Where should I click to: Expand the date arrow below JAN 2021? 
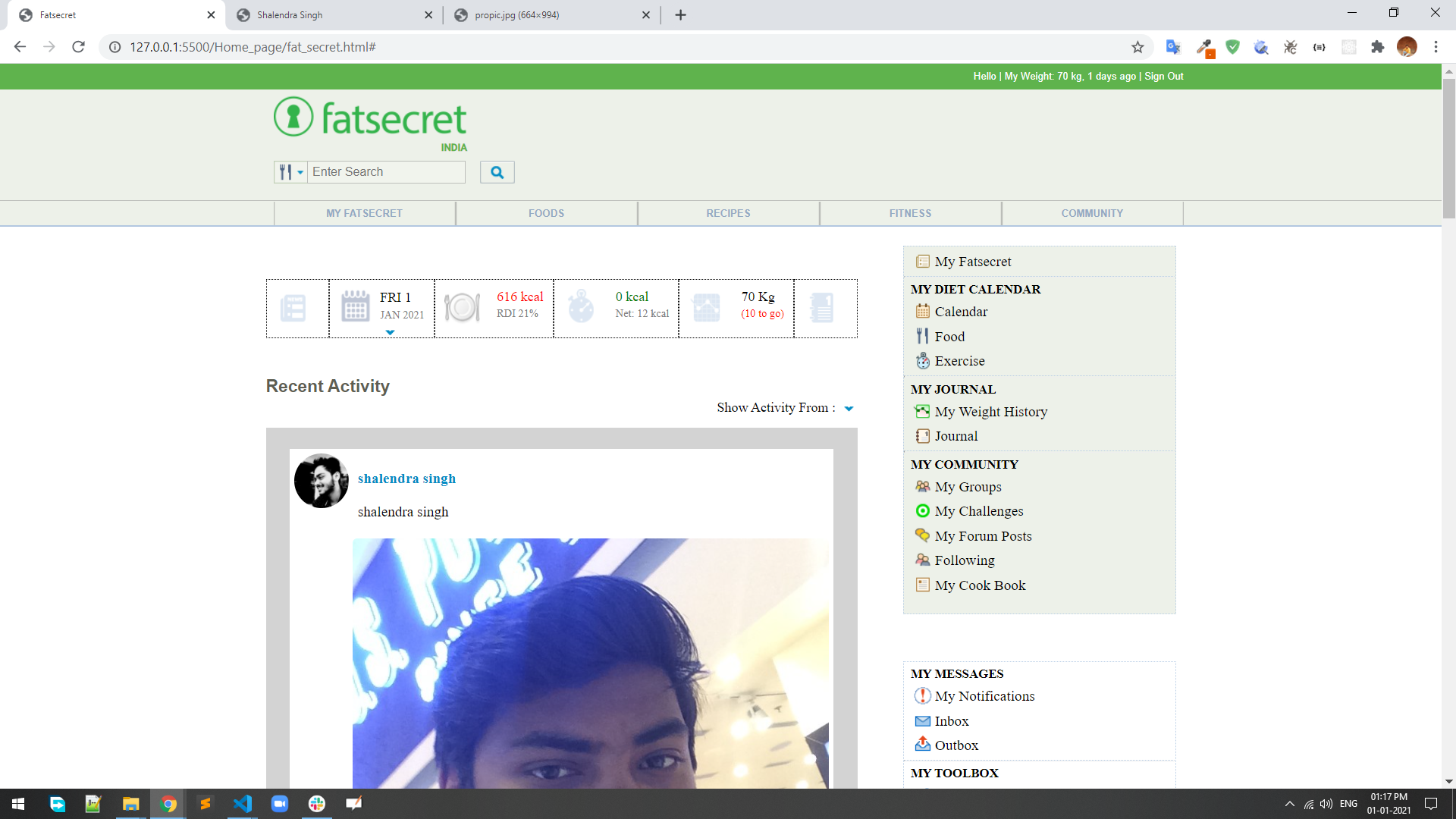pyautogui.click(x=390, y=332)
